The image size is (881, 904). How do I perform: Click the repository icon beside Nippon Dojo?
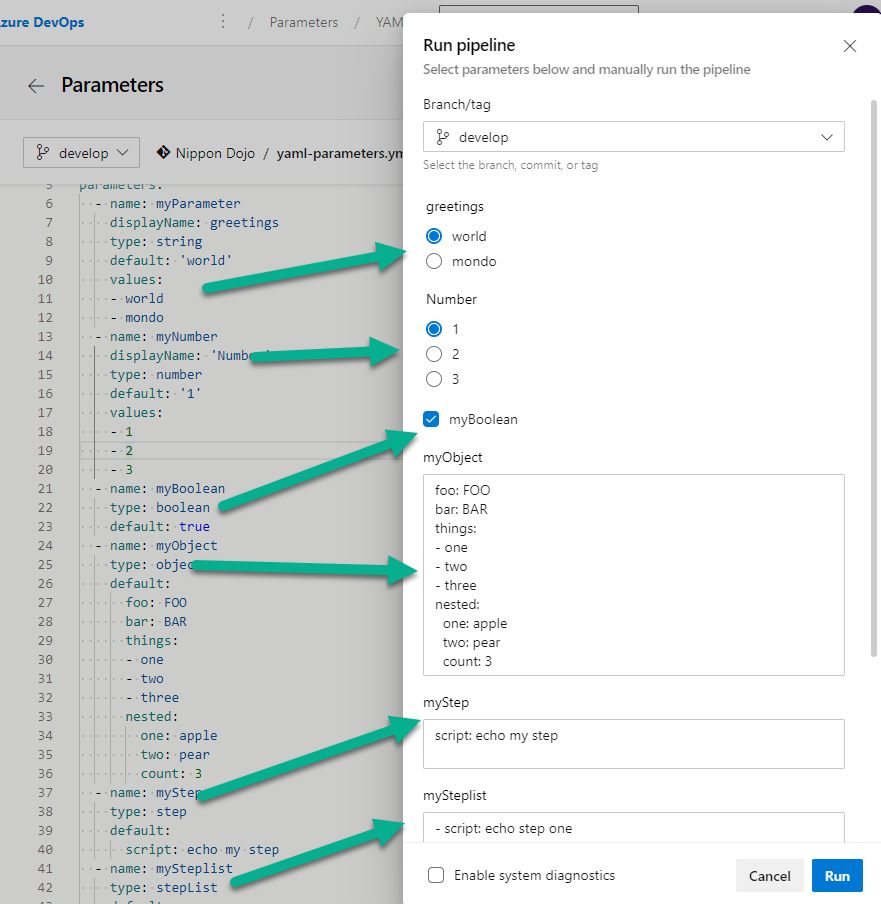[x=163, y=153]
